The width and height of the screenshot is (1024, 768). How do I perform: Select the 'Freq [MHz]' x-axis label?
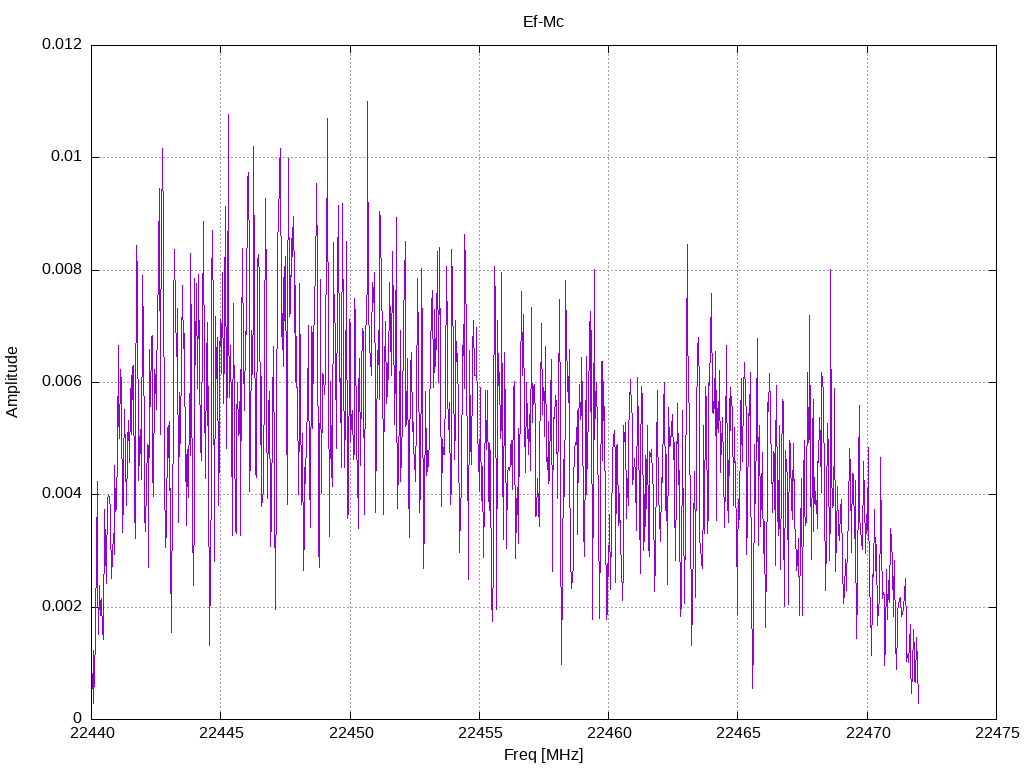pyautogui.click(x=543, y=755)
